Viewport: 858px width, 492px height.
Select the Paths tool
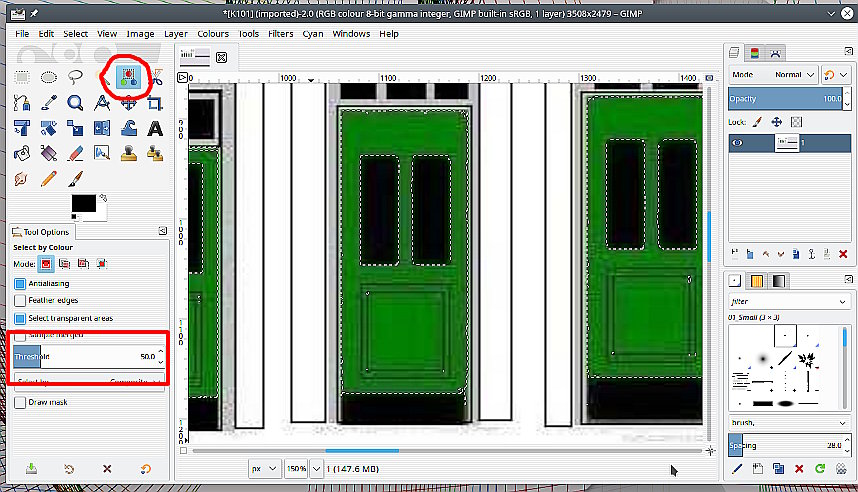(x=22, y=103)
